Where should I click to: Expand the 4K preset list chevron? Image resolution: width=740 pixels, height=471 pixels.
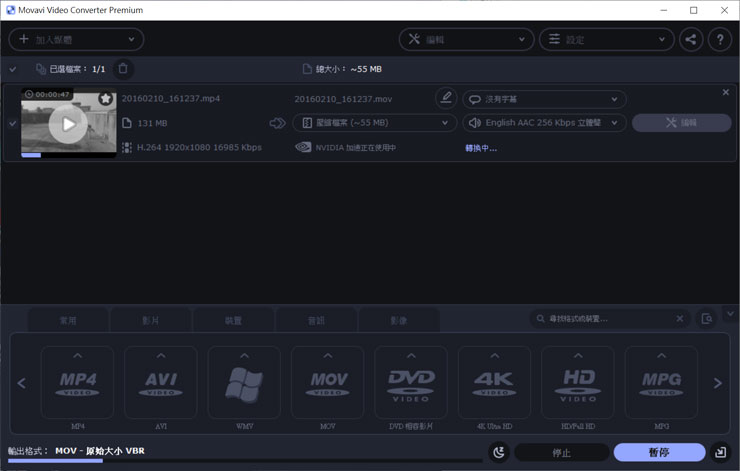(x=495, y=355)
